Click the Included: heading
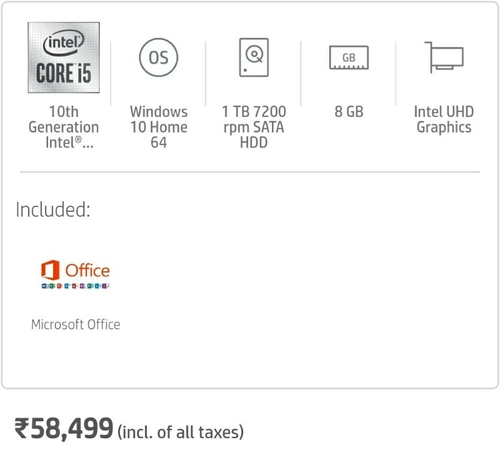Image resolution: width=500 pixels, height=465 pixels. [53, 210]
